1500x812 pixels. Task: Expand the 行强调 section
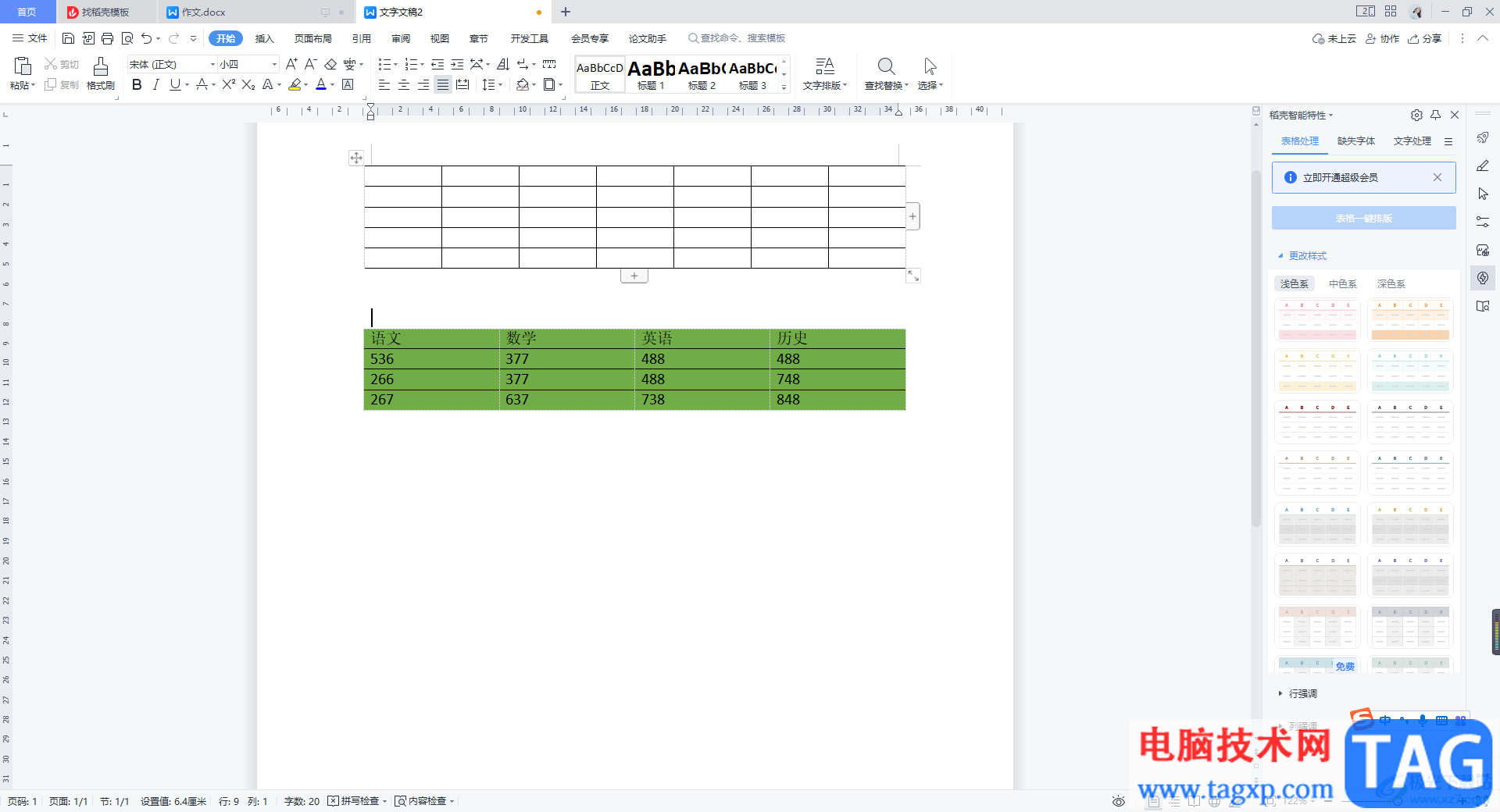[1298, 693]
